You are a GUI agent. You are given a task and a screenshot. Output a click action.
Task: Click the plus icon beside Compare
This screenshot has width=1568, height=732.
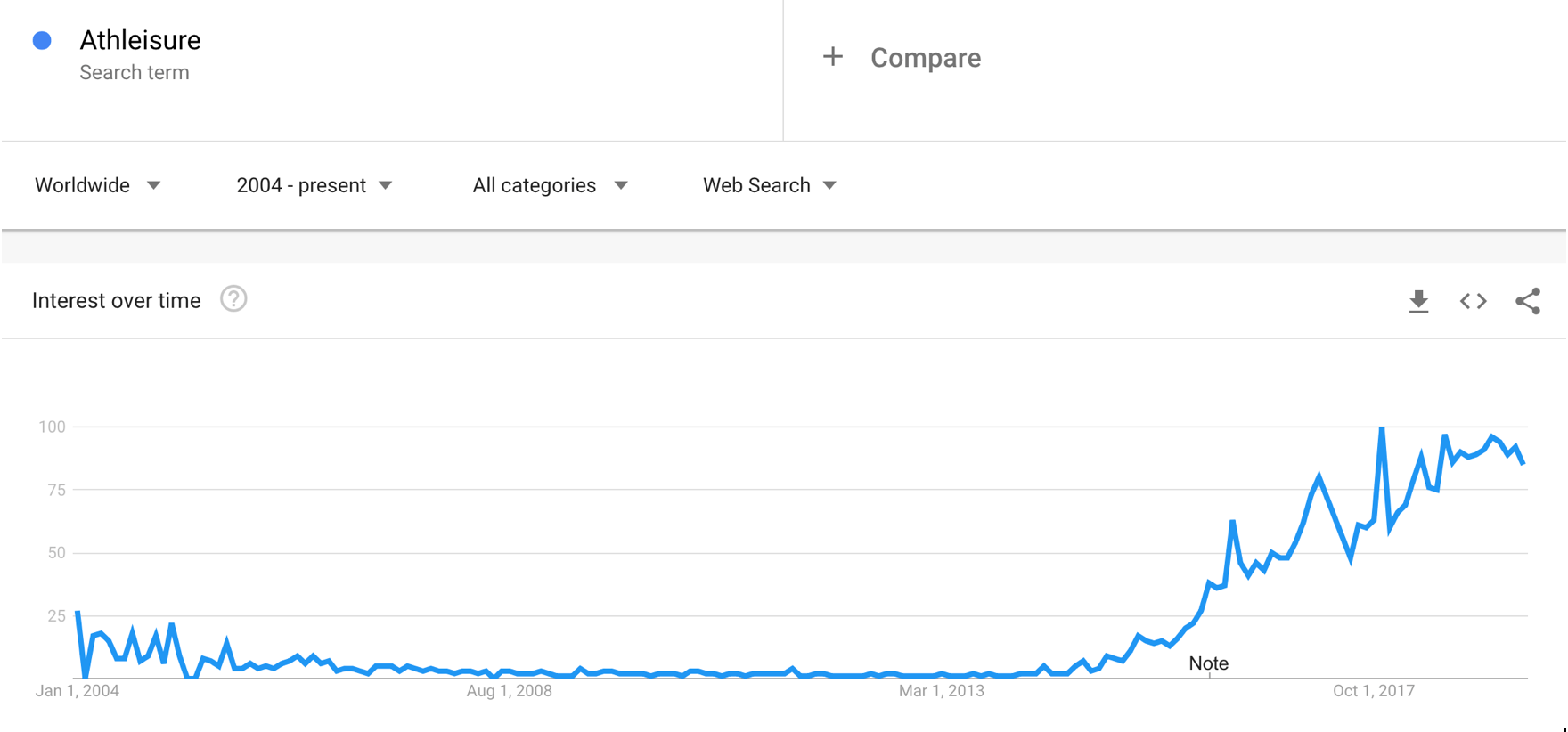832,57
